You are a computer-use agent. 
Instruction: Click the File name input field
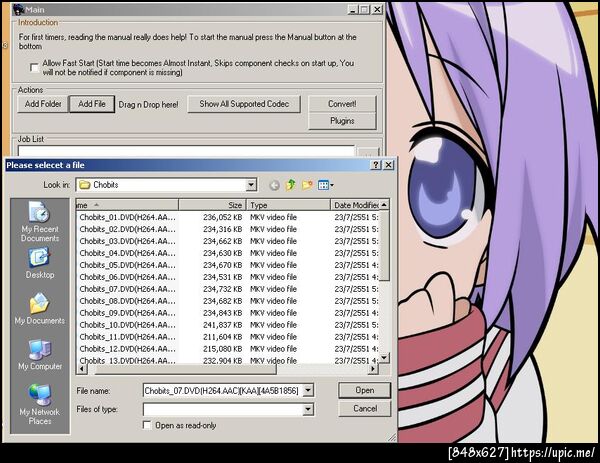[223, 391]
